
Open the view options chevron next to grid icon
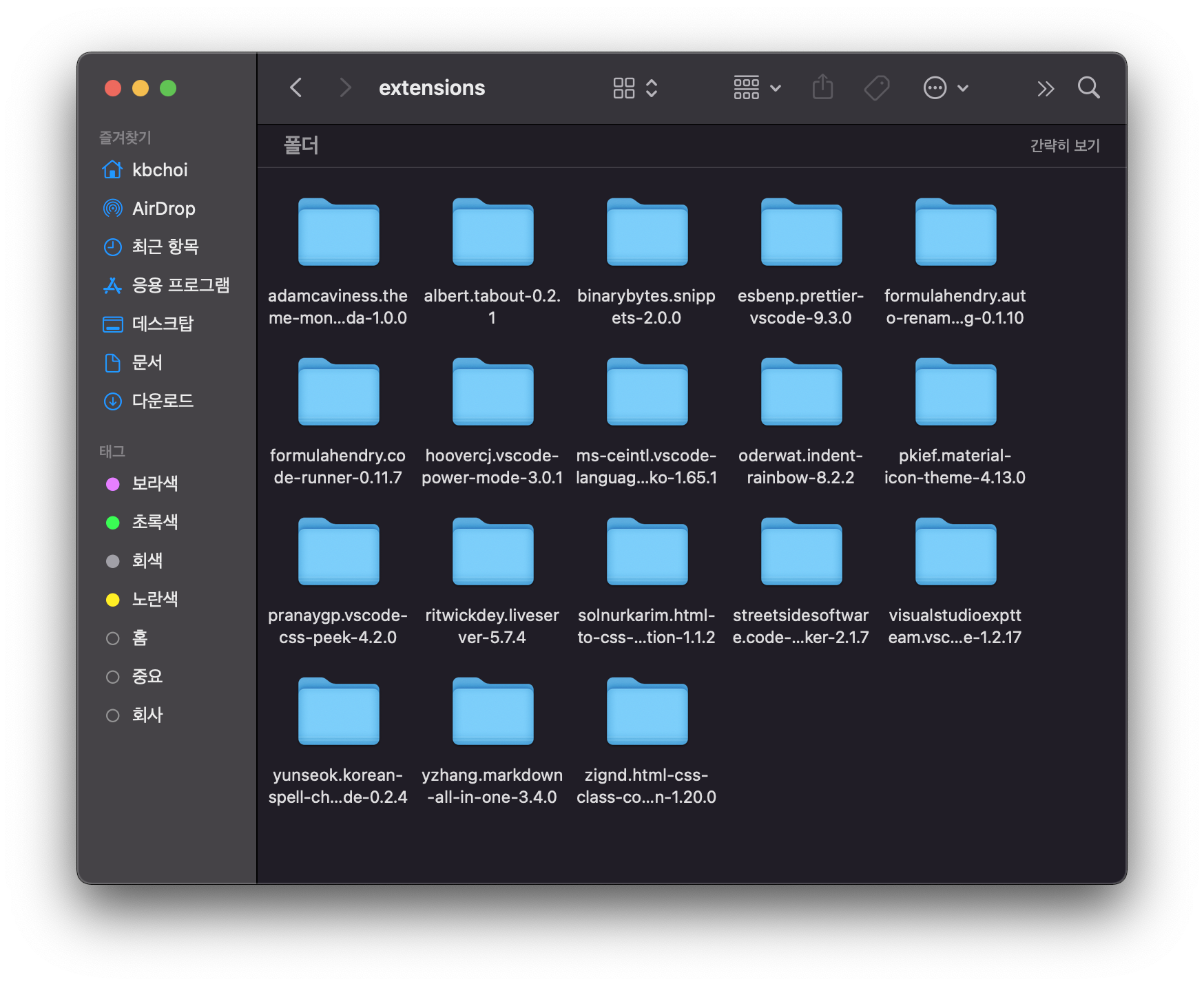650,87
